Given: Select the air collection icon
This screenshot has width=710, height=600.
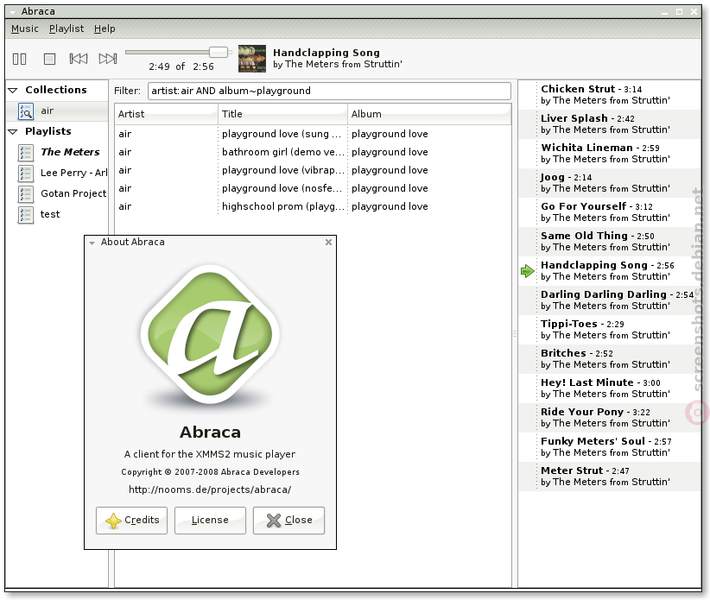Looking at the screenshot, I should click(x=26, y=111).
